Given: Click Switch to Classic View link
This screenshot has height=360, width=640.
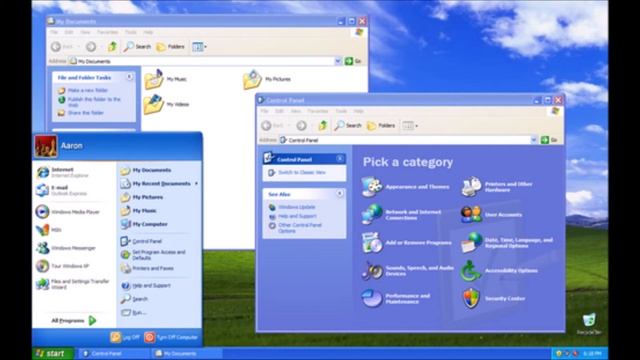Looking at the screenshot, I should pyautogui.click(x=302, y=172).
